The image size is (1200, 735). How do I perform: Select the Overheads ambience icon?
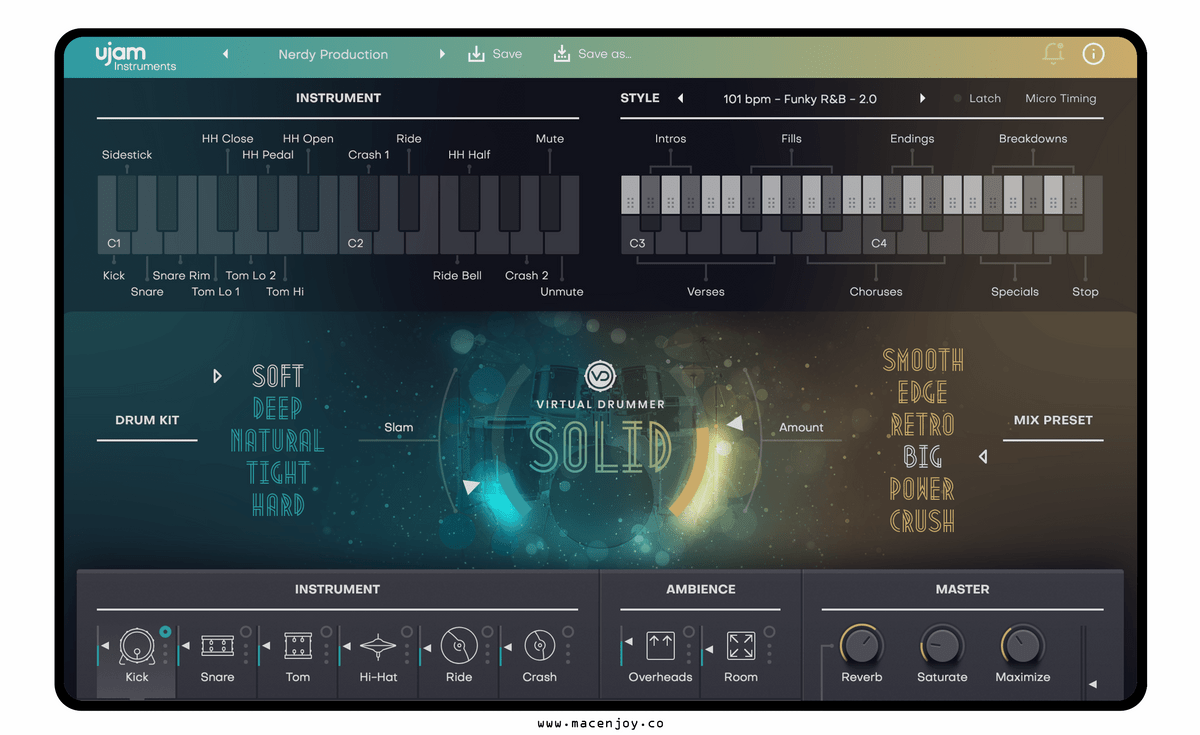[x=660, y=646]
